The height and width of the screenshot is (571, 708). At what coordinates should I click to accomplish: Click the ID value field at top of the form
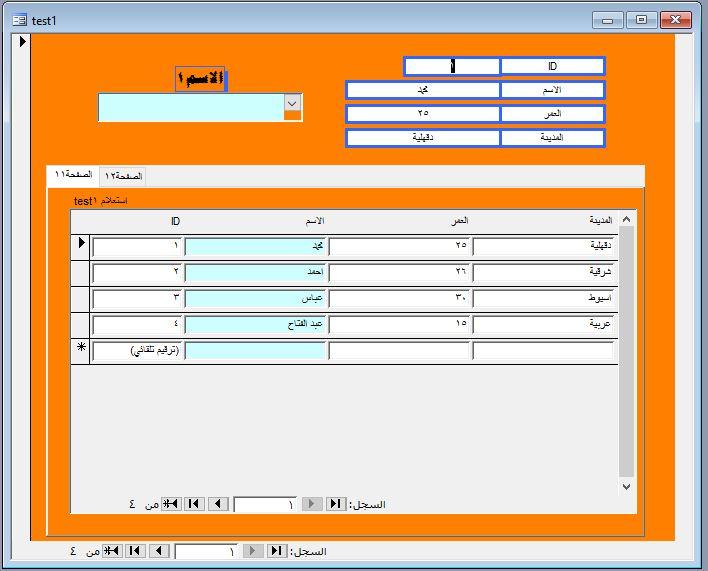[452, 66]
